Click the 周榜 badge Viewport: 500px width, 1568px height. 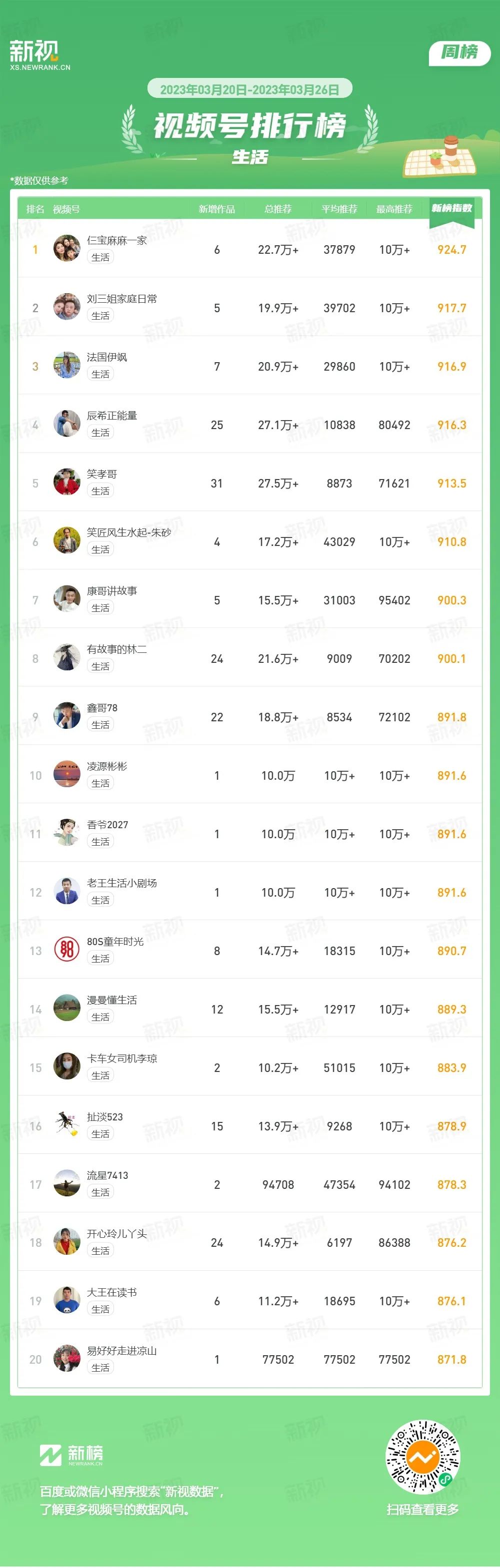point(460,53)
